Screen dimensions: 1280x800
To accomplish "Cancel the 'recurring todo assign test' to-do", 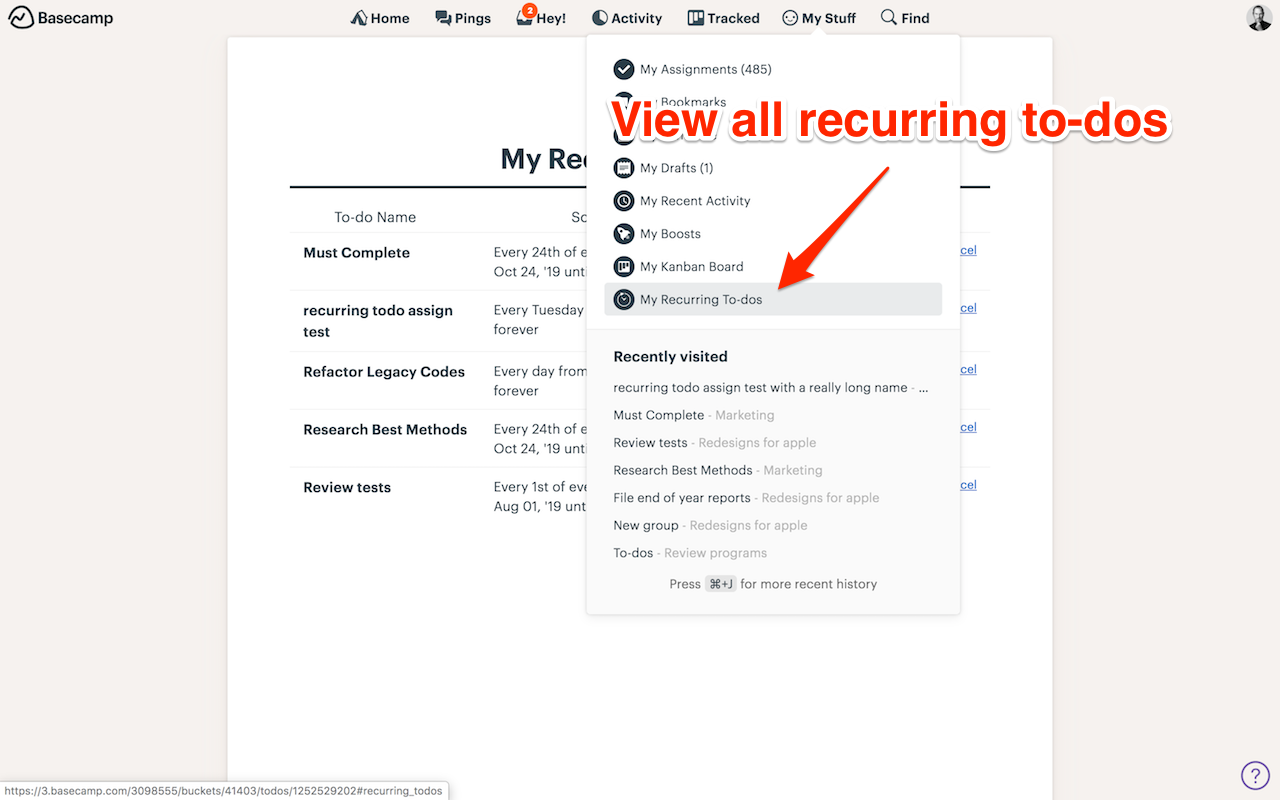I will [x=968, y=309].
